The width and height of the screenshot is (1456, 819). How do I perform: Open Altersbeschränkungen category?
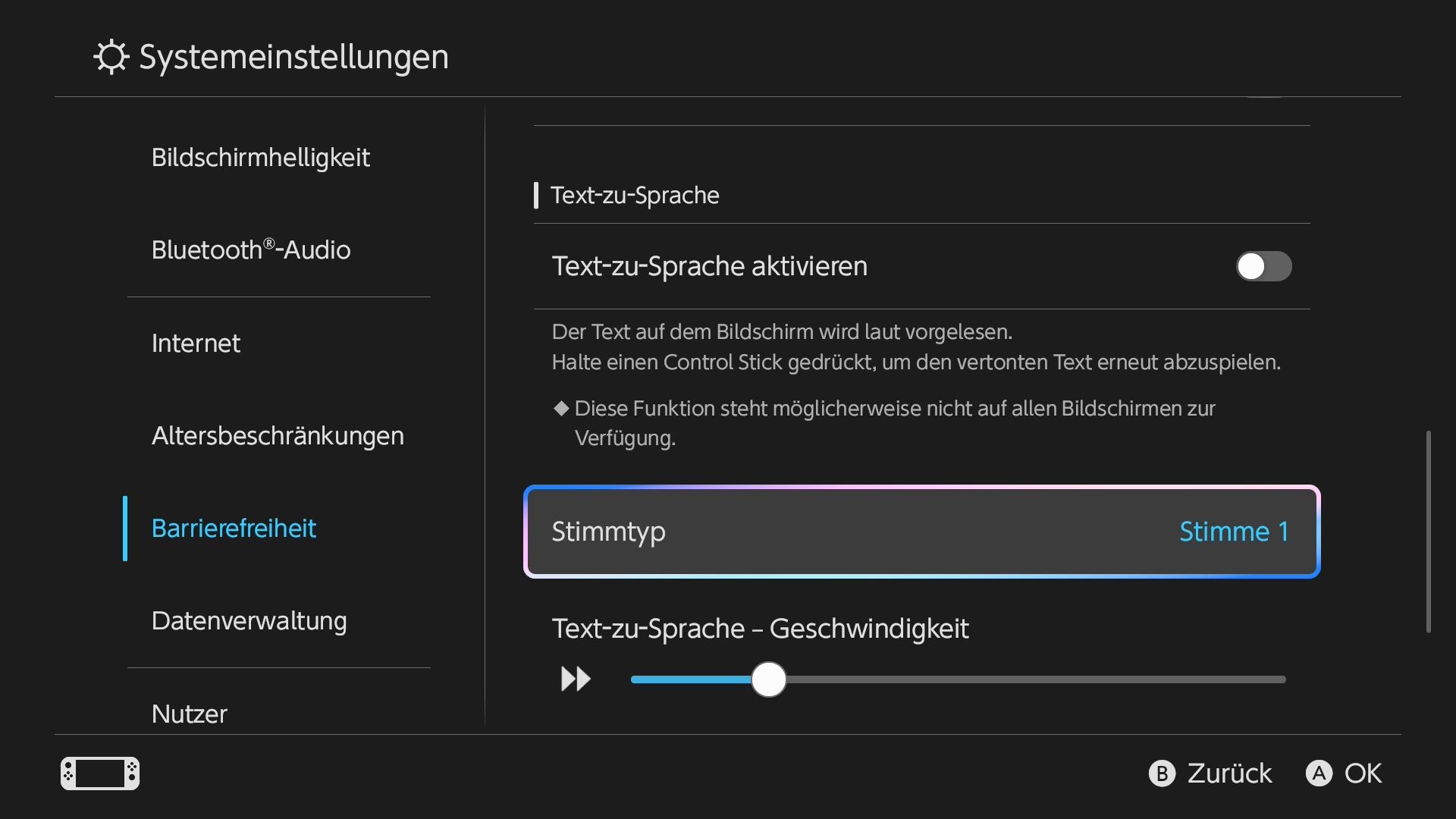[279, 436]
